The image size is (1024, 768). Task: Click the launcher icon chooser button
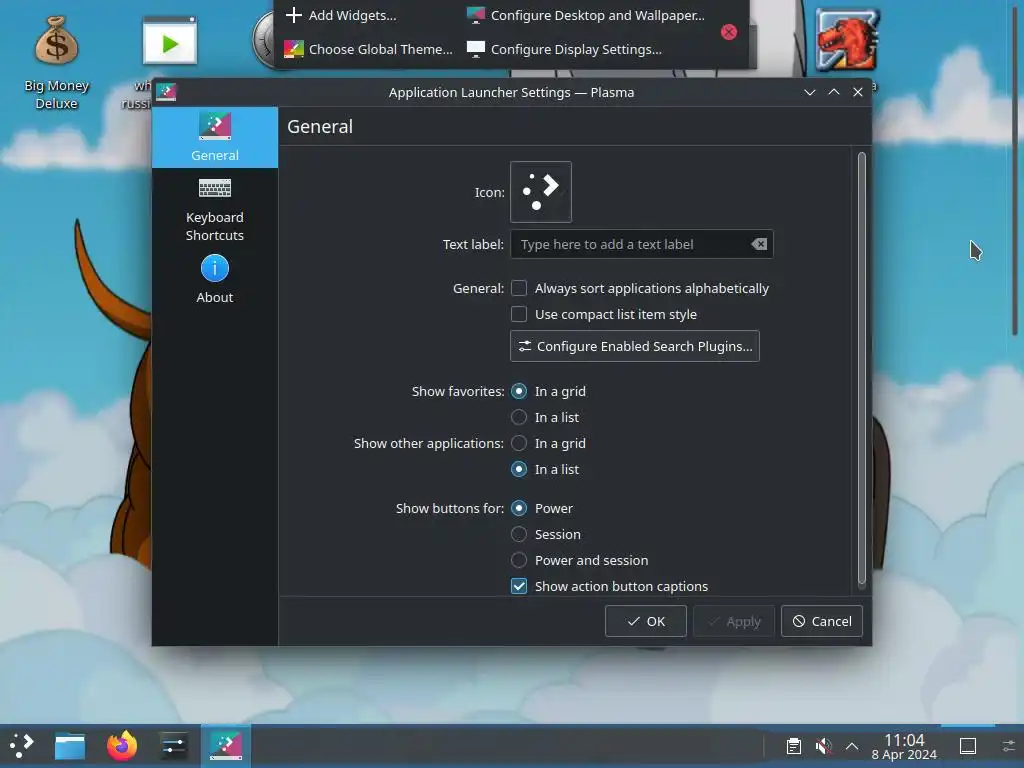tap(540, 192)
